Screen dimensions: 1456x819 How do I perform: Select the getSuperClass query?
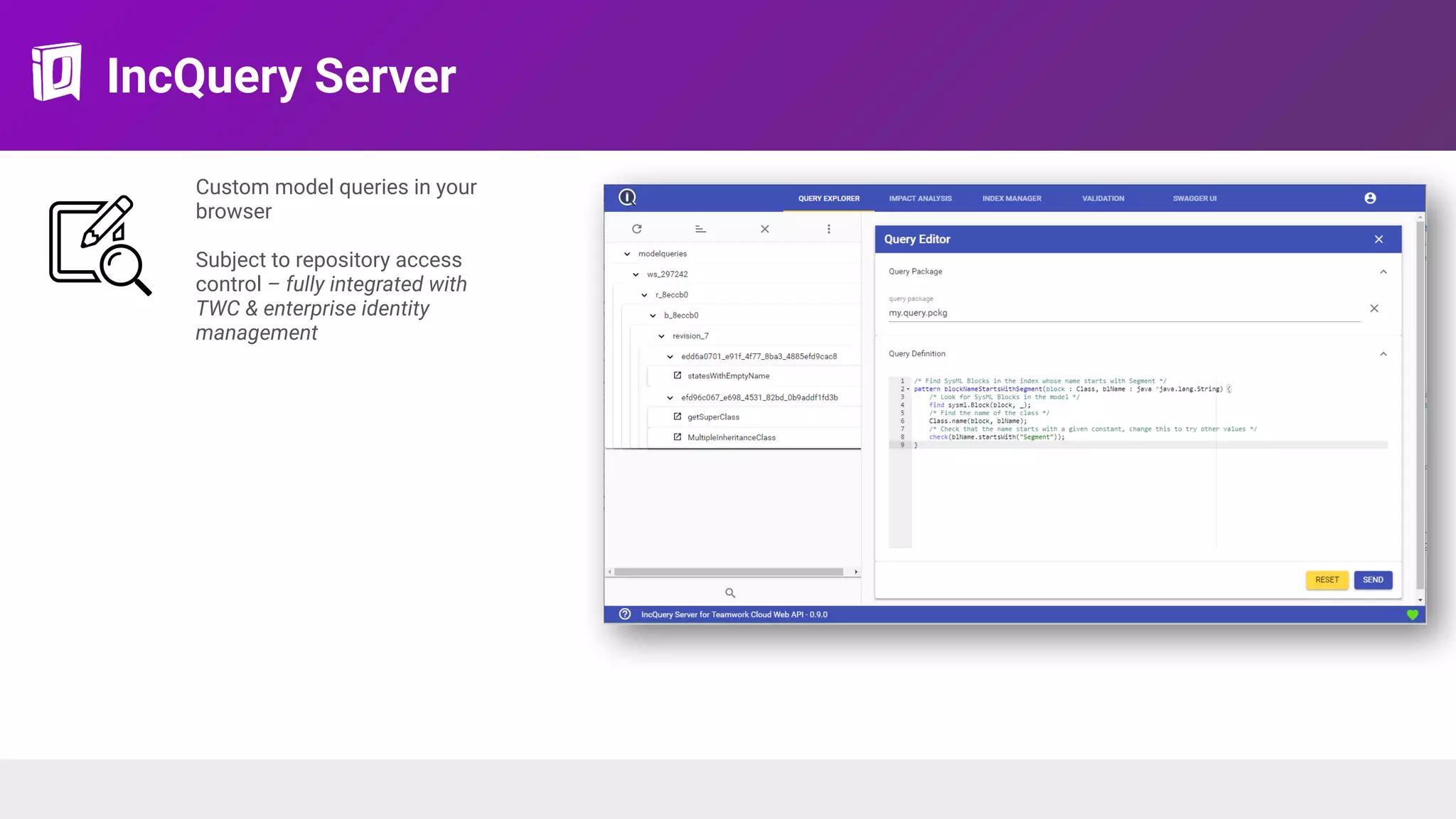click(x=713, y=417)
